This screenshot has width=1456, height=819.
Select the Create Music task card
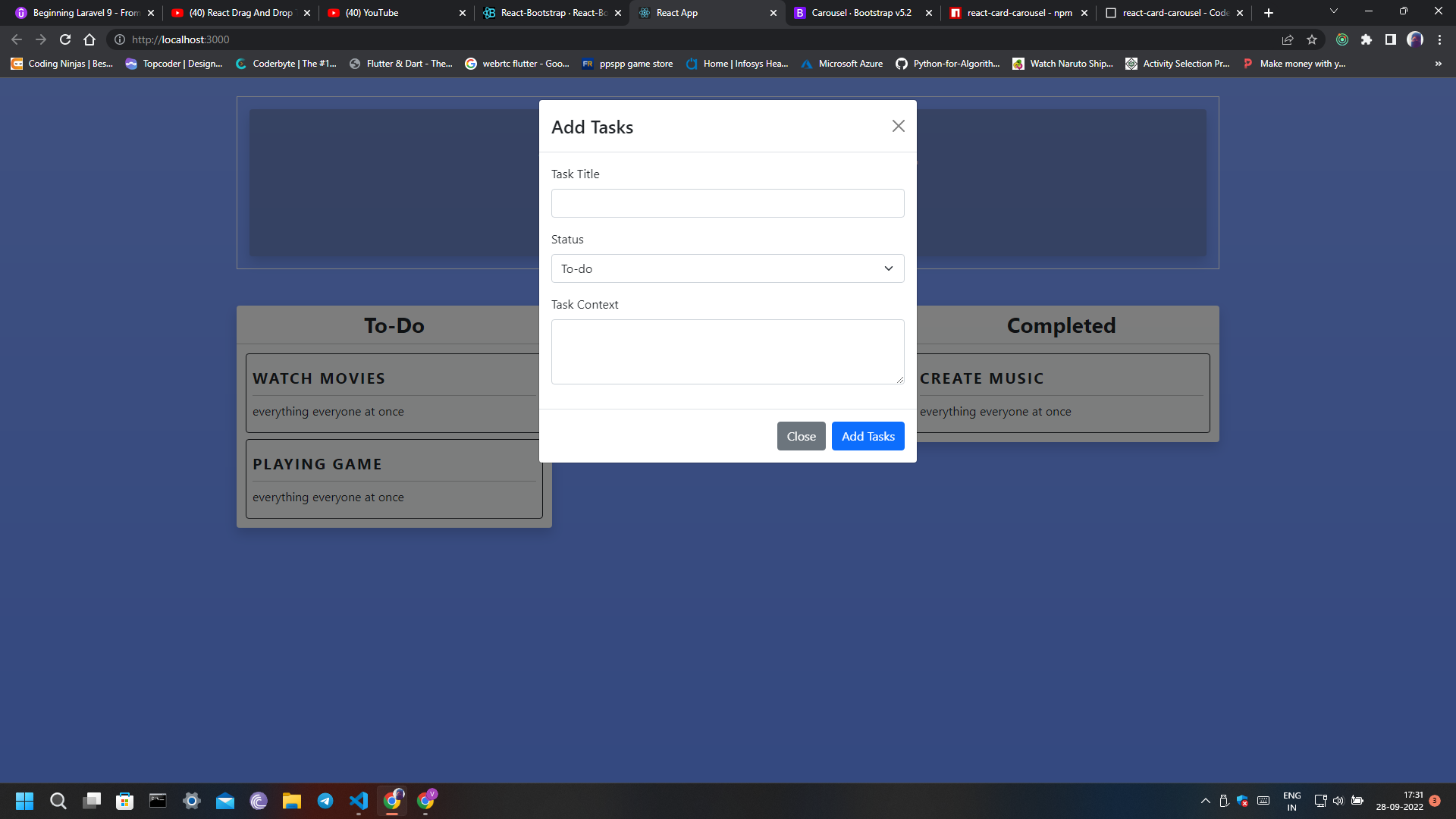click(x=1062, y=393)
